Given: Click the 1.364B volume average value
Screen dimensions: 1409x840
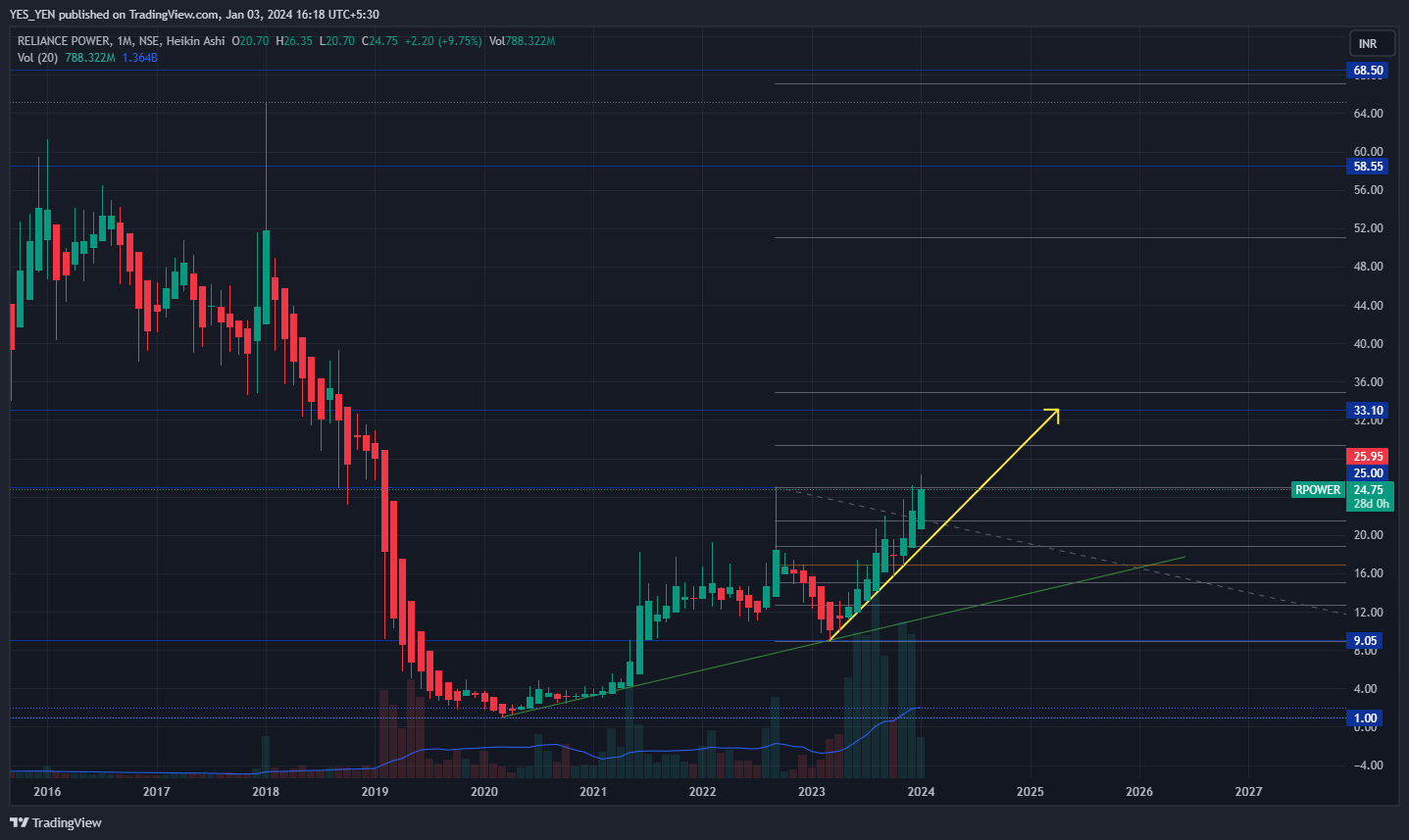Looking at the screenshot, I should (x=139, y=58).
